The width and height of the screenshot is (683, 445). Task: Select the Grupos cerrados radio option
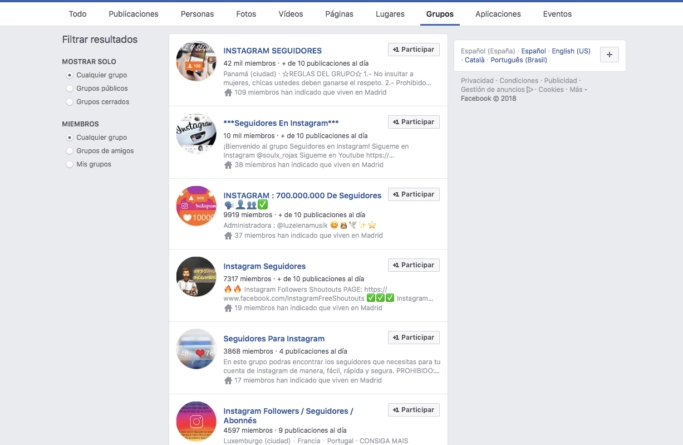tap(69, 102)
